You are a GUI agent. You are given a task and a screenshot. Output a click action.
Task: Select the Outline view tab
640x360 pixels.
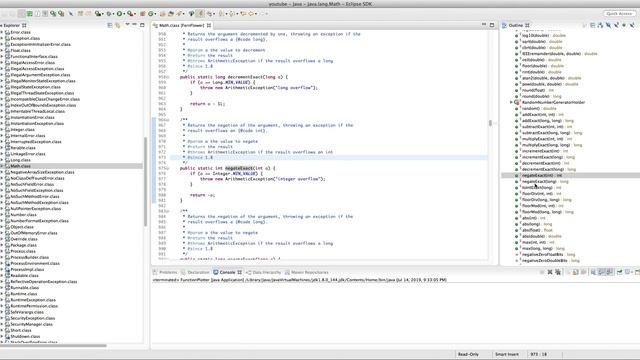516,25
